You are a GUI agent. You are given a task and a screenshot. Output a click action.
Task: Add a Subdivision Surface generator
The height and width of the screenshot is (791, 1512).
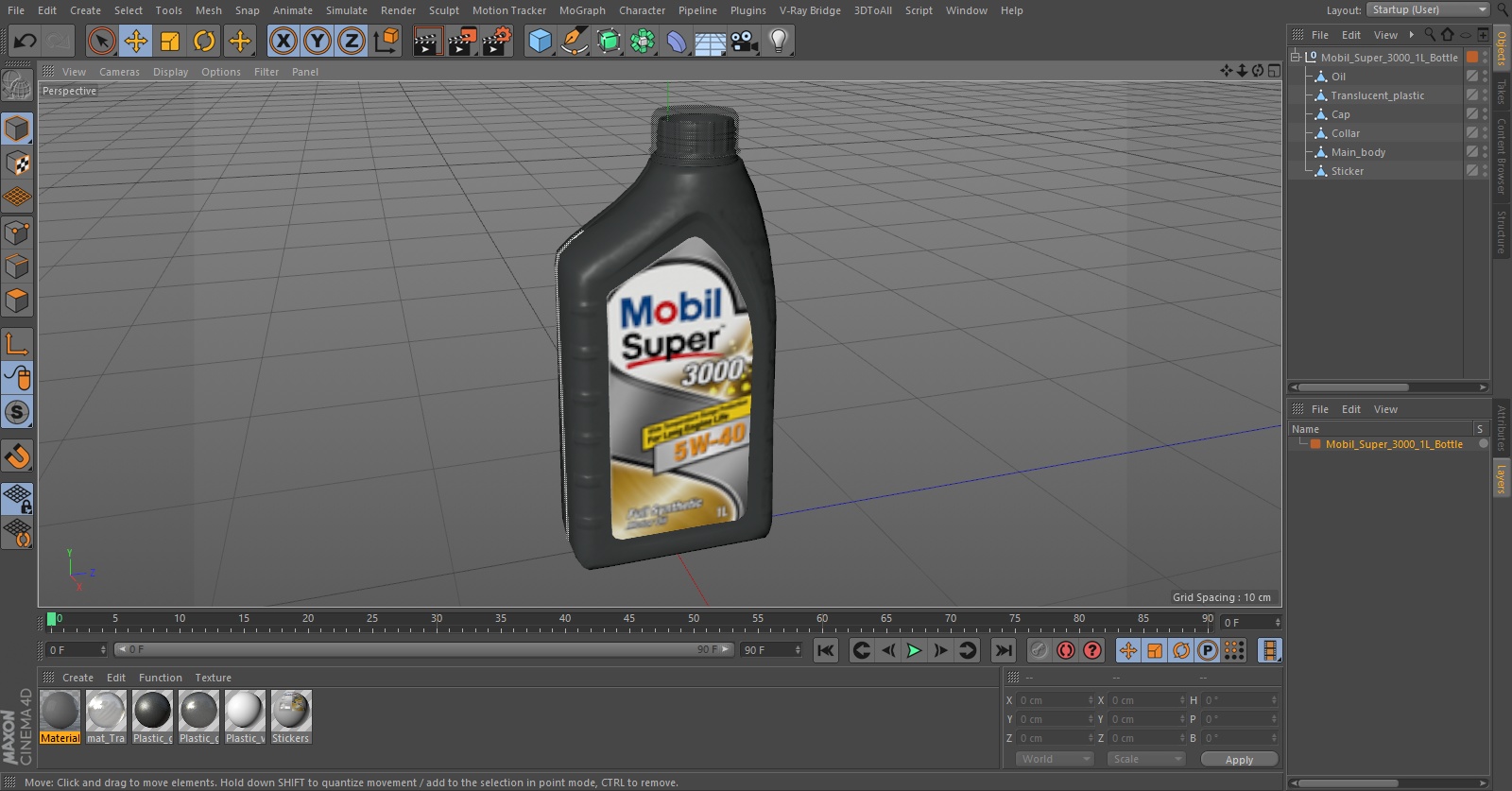point(609,41)
